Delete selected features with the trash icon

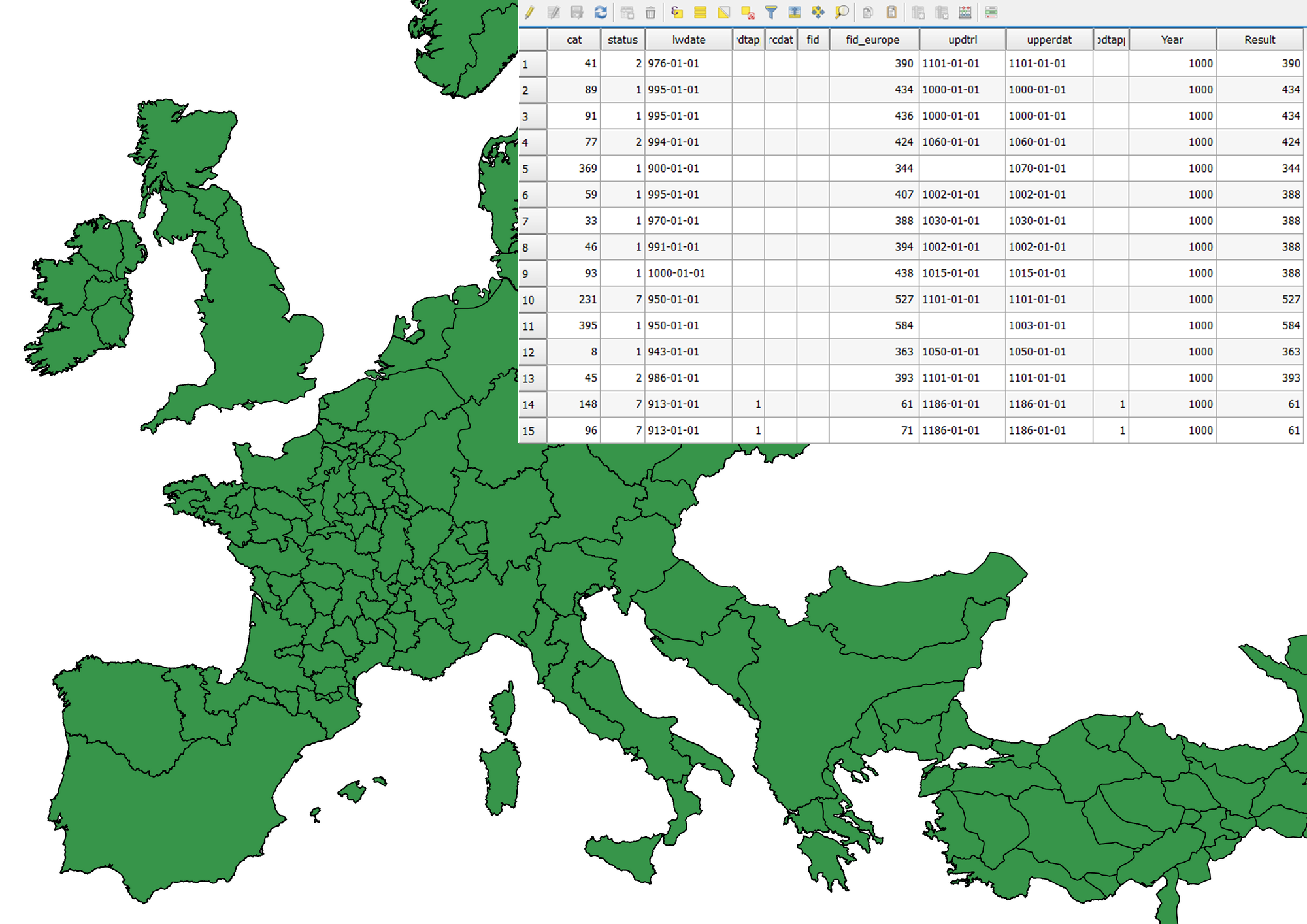point(650,12)
